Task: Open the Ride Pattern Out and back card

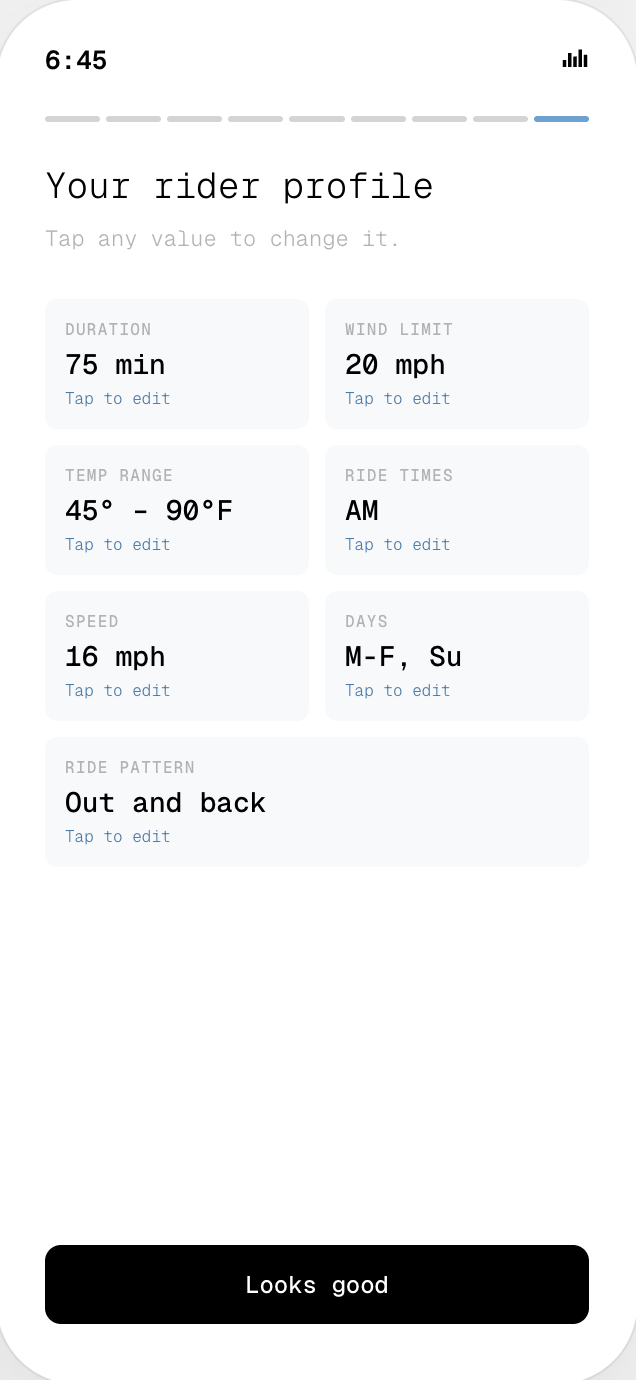Action: (317, 802)
